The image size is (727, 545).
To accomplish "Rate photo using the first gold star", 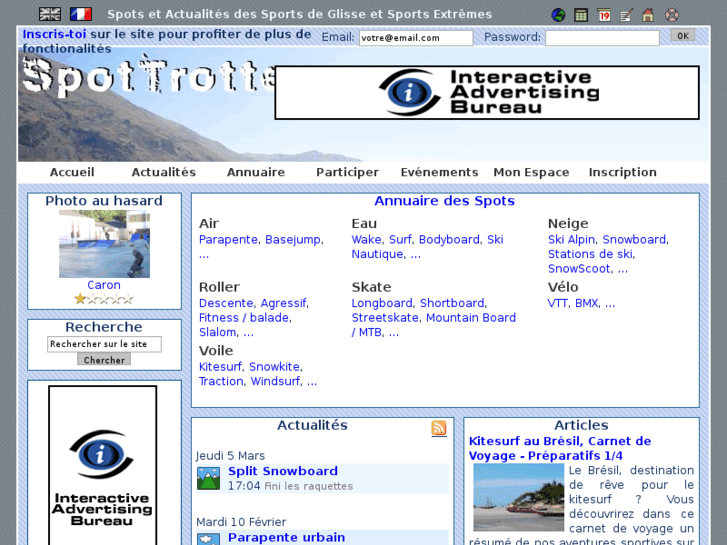I will 80,299.
